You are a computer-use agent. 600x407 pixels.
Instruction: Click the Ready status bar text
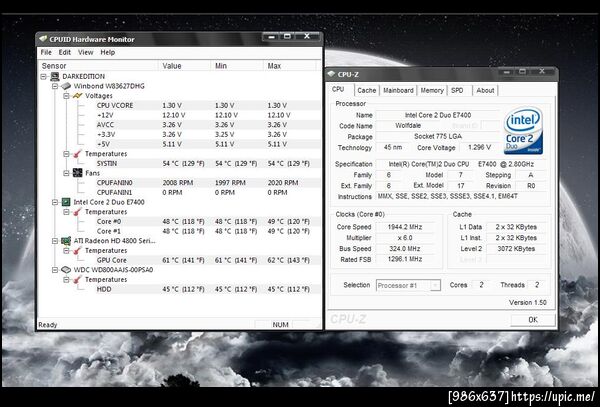click(48, 325)
